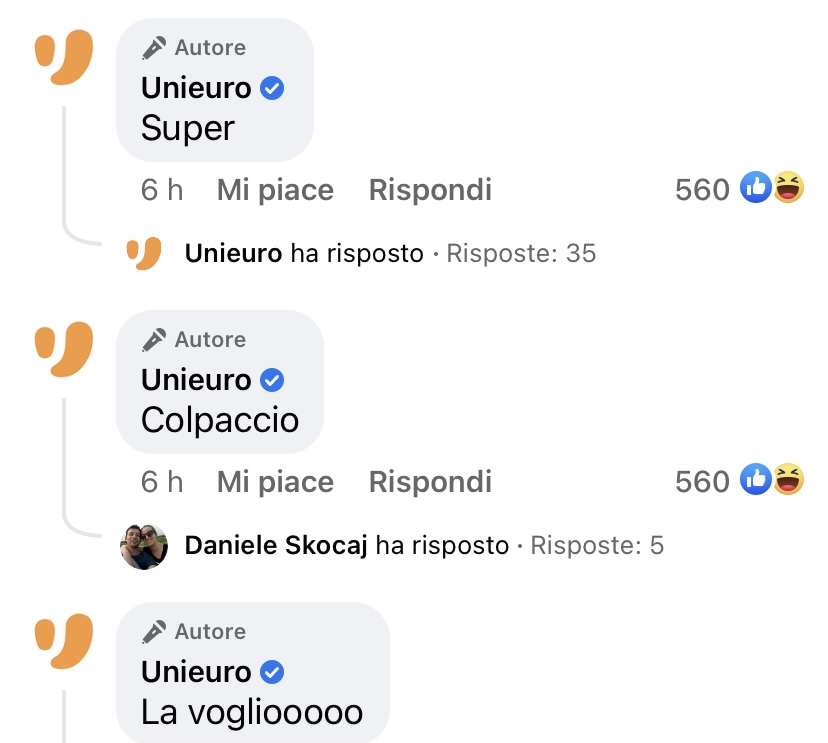
Task: Click verified badge on the "Super" comment
Action: click(272, 88)
